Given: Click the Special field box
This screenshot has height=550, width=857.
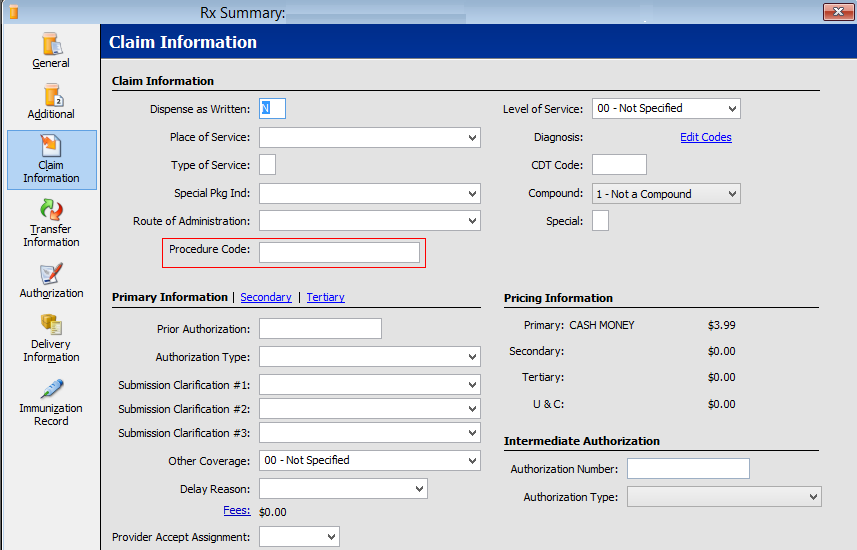Looking at the screenshot, I should [x=600, y=221].
